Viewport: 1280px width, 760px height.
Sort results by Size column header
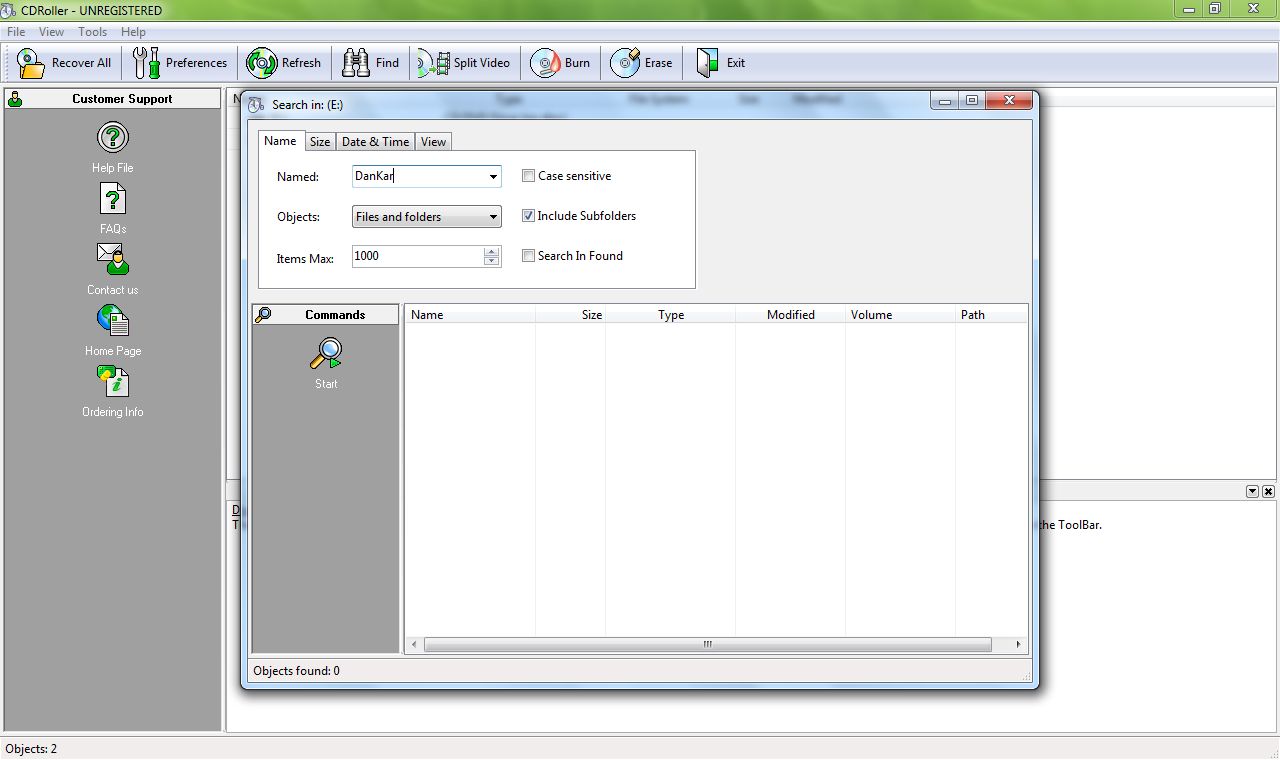coord(571,314)
